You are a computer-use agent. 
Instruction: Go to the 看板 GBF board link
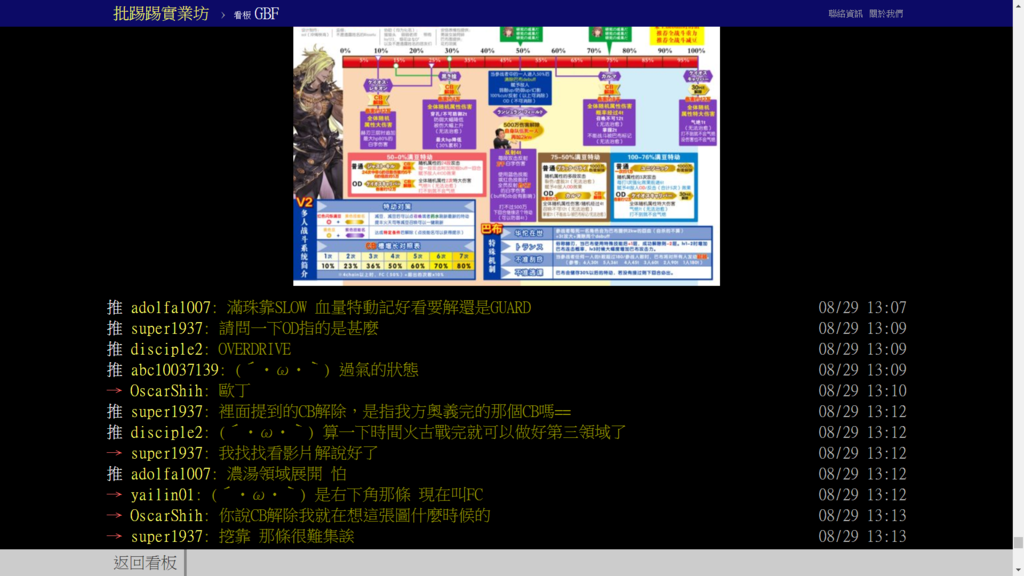(256, 14)
